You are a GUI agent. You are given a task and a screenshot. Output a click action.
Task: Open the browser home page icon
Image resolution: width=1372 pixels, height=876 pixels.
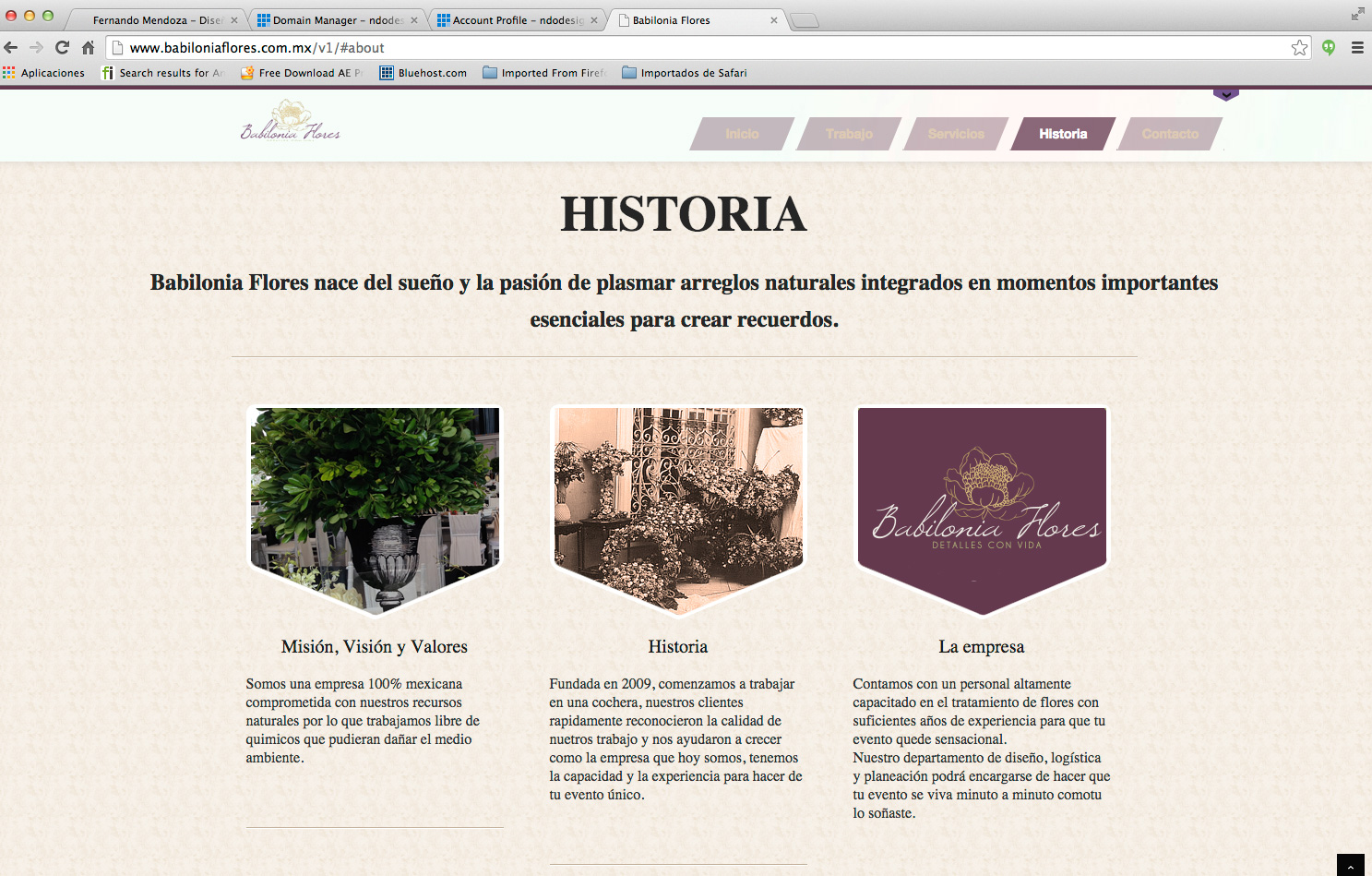click(89, 47)
